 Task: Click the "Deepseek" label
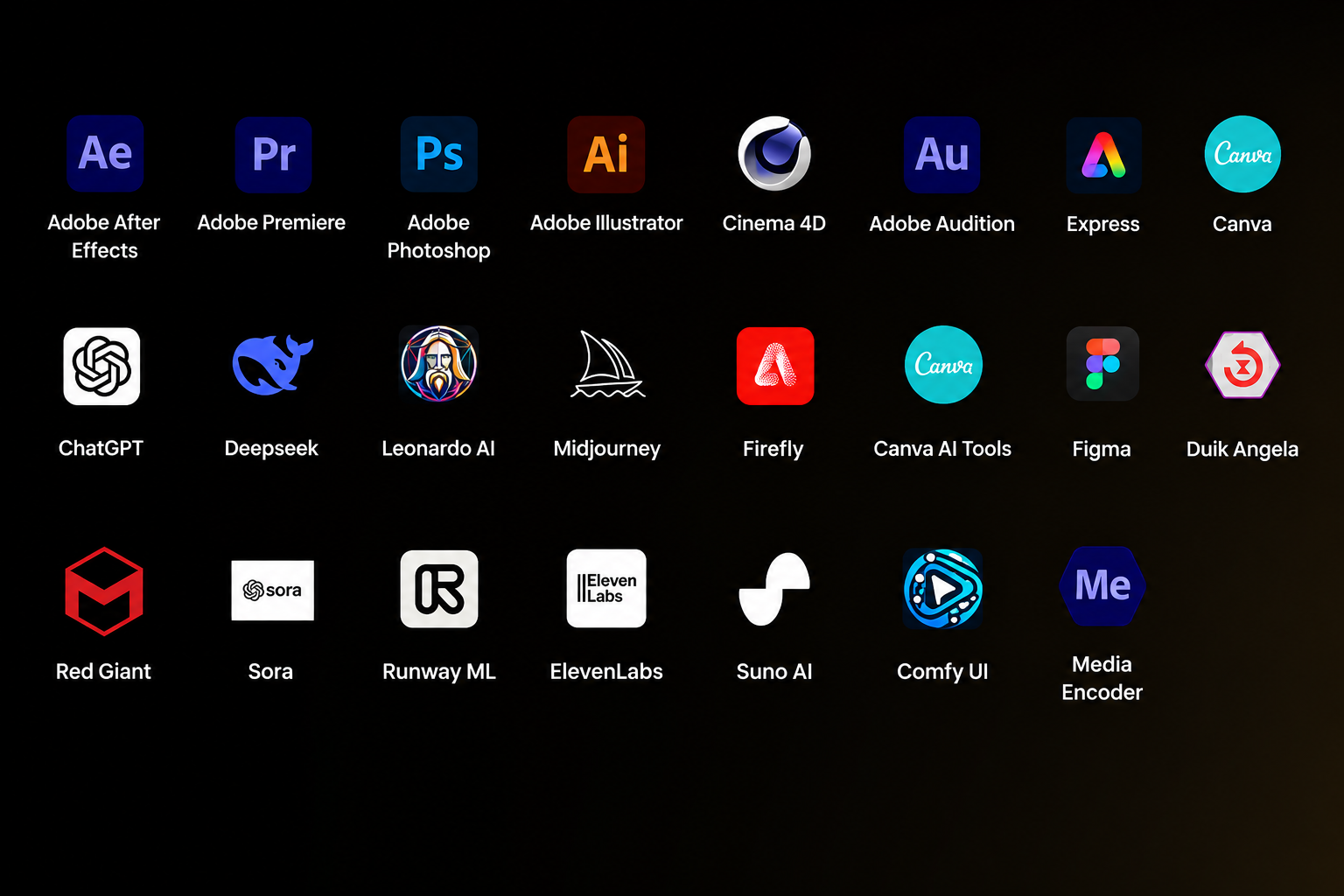[271, 449]
